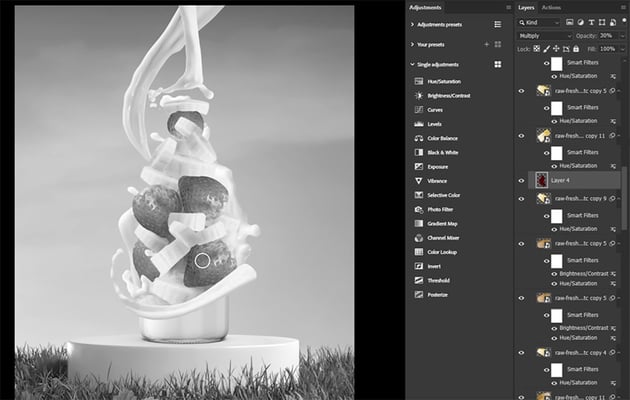The image size is (630, 400).
Task: Toggle Hue/Saturation filter visibility under copy 4
Action: pyautogui.click(x=554, y=383)
